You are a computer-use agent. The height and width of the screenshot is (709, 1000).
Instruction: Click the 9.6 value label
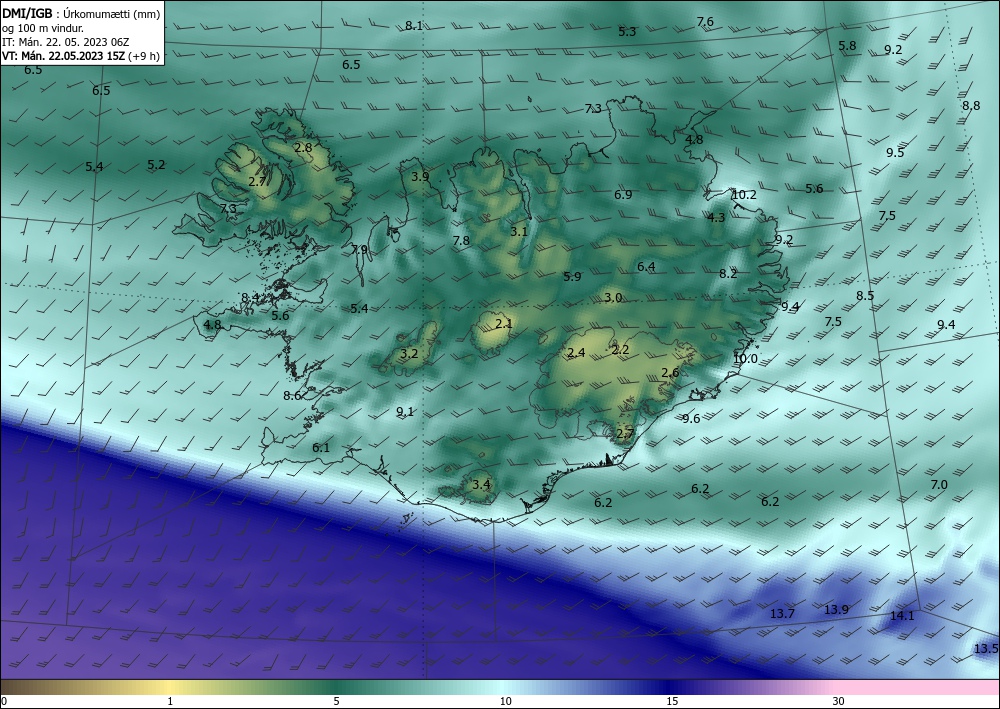(x=691, y=419)
